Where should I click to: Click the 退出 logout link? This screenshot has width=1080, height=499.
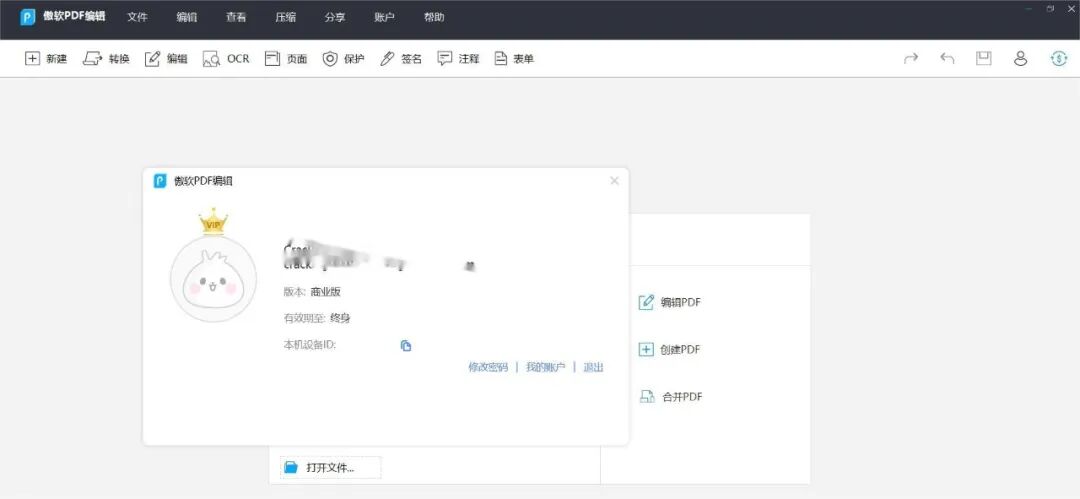[593, 367]
